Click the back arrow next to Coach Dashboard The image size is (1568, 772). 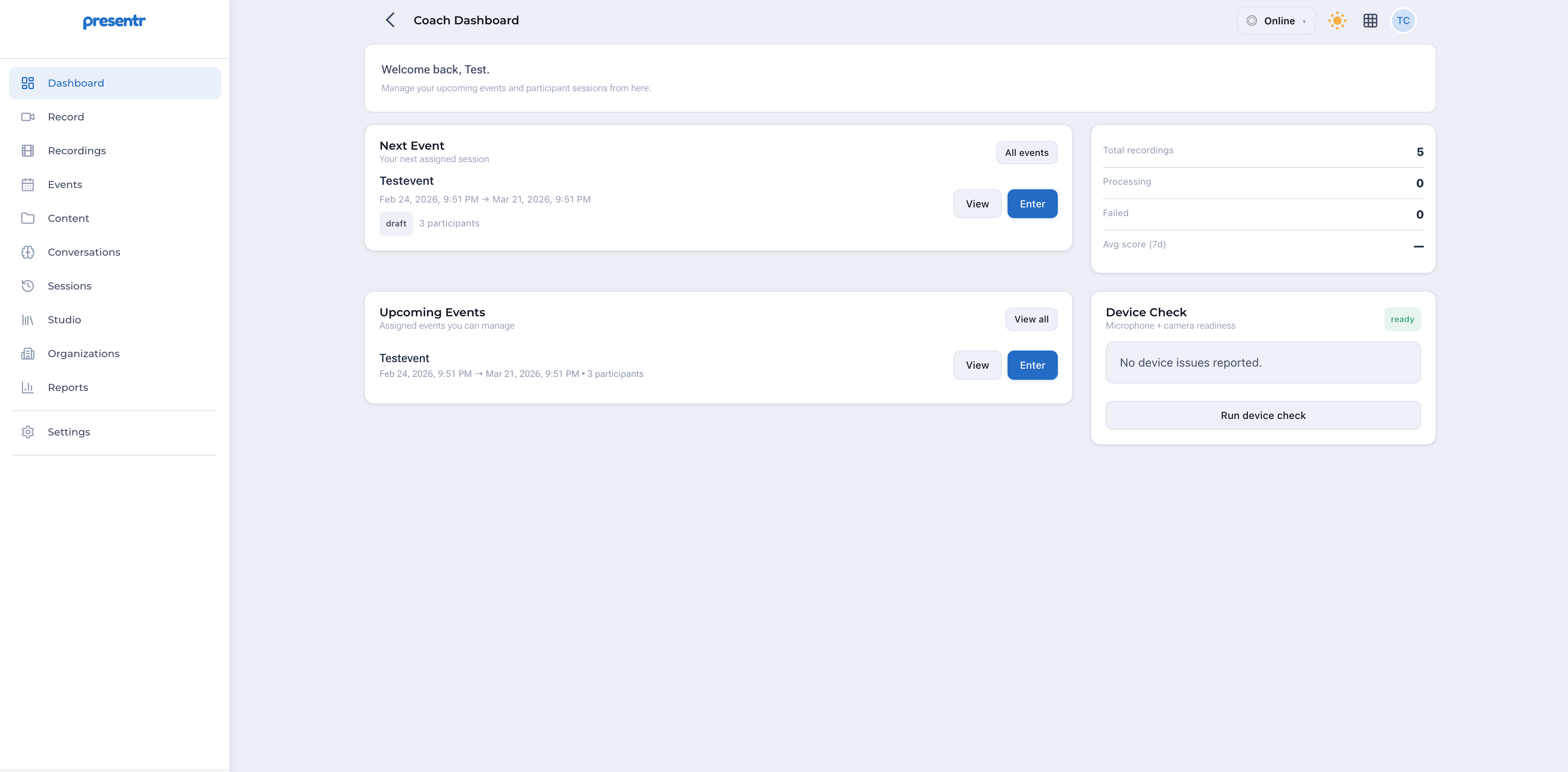click(390, 19)
